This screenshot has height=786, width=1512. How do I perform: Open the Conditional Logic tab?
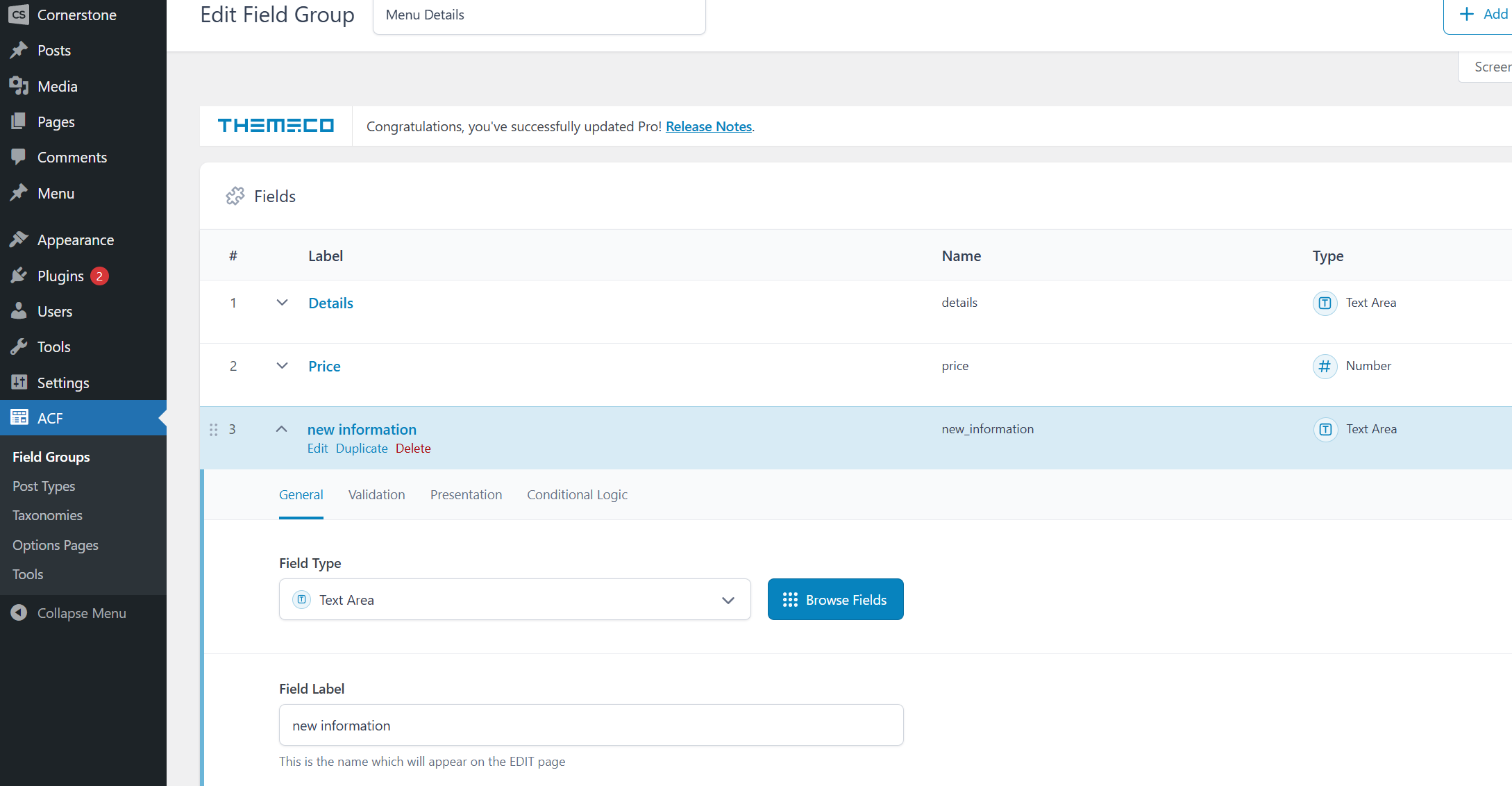(x=577, y=495)
